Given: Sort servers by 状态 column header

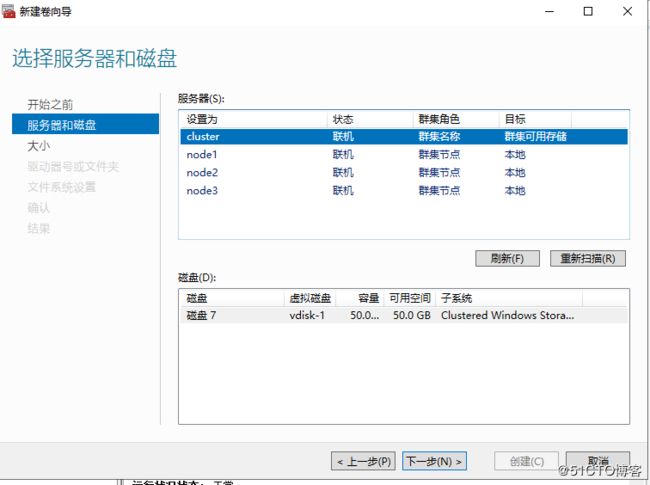Looking at the screenshot, I should click(x=370, y=119).
